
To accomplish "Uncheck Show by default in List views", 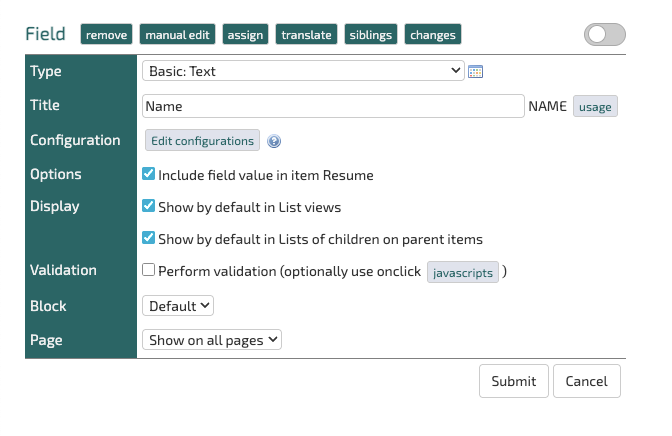I will tap(148, 206).
